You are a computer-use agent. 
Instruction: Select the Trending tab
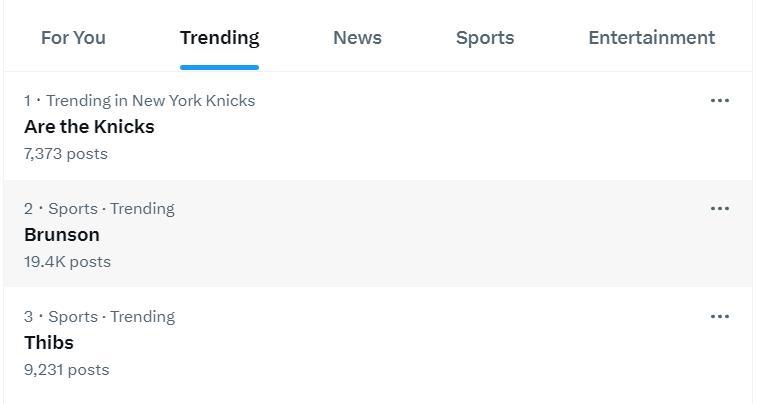[219, 38]
